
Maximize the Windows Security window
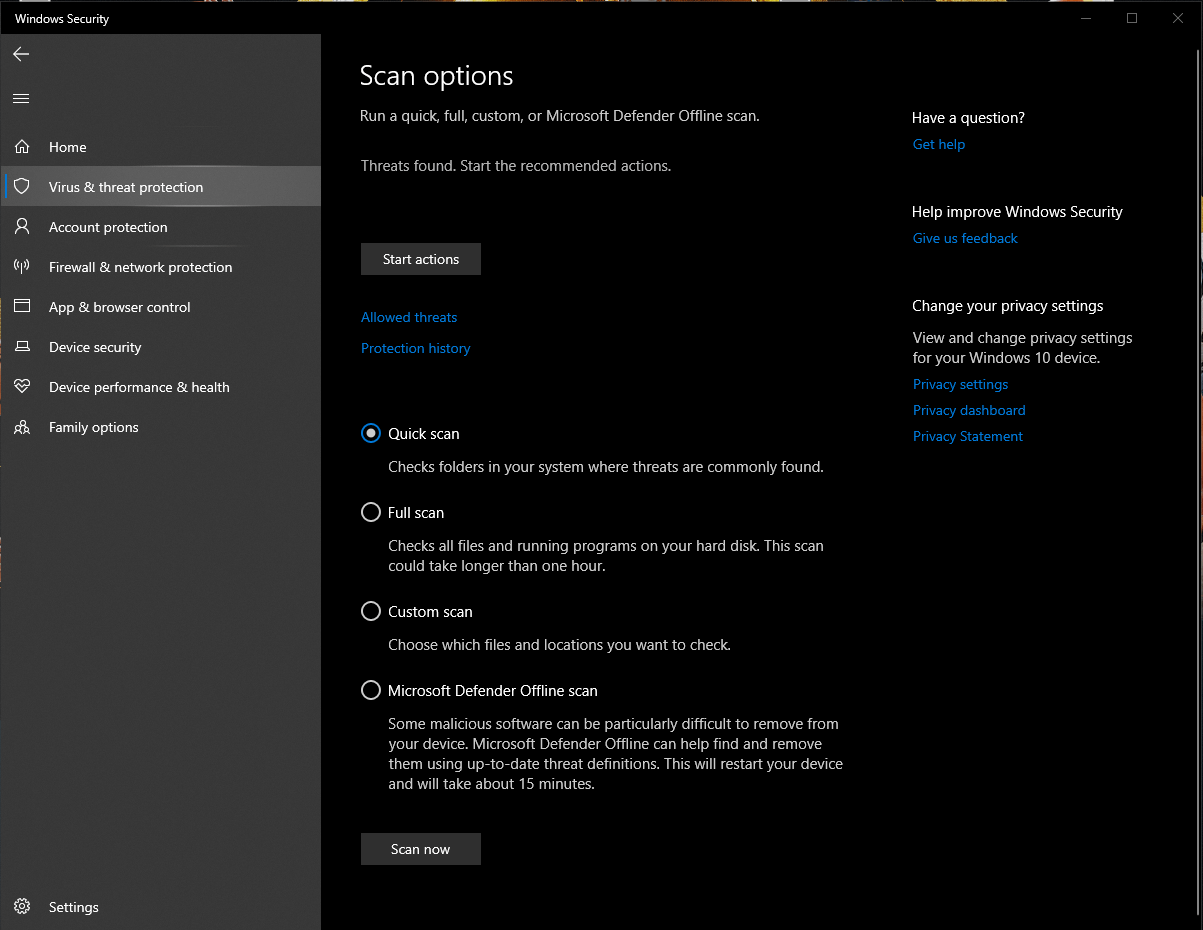click(1132, 18)
